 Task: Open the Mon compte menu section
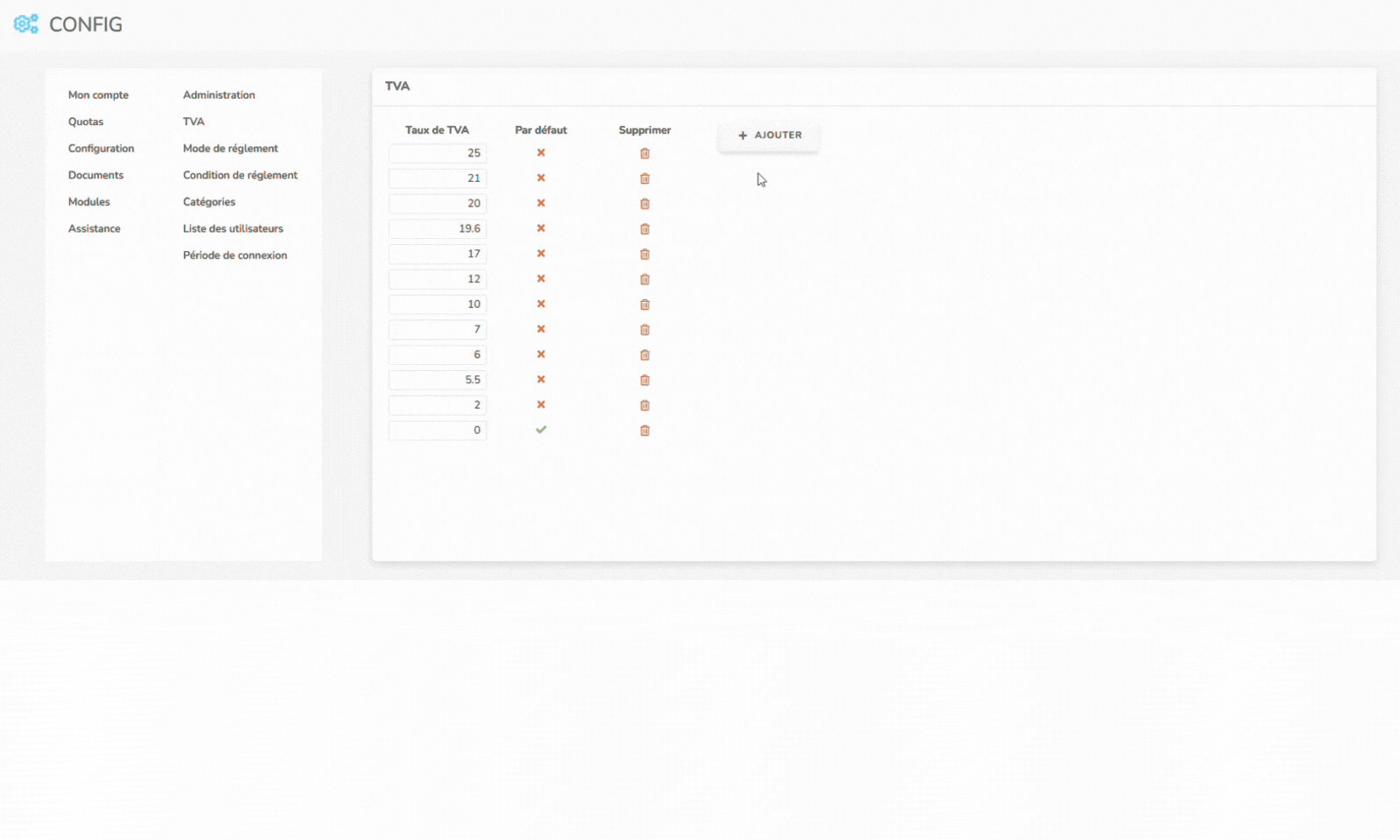coord(98,94)
